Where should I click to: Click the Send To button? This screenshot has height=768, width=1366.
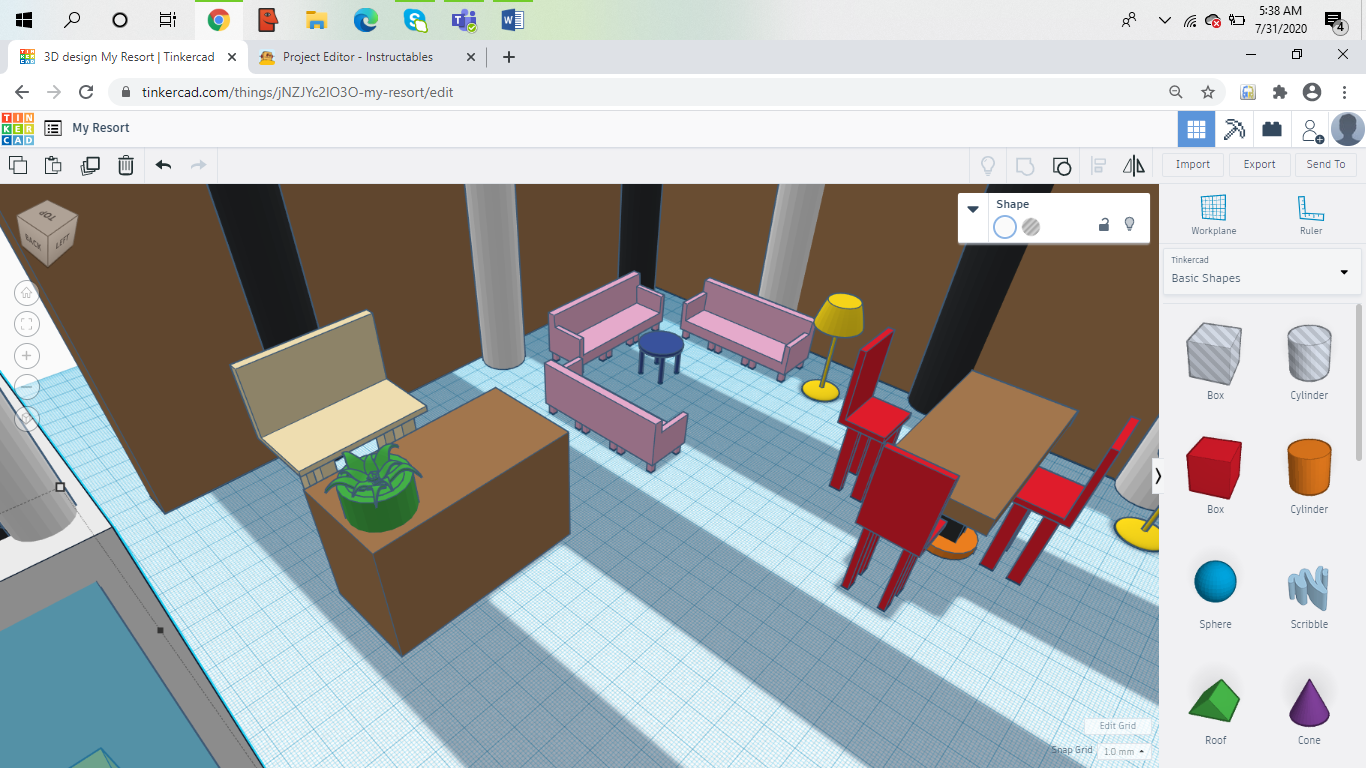click(x=1326, y=165)
